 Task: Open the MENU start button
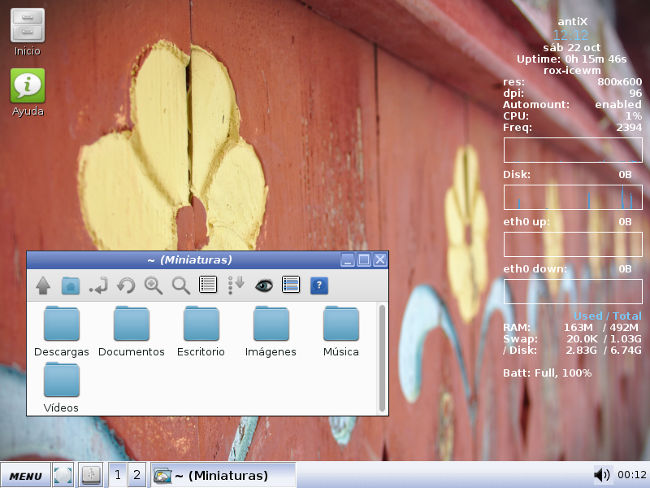pos(25,476)
